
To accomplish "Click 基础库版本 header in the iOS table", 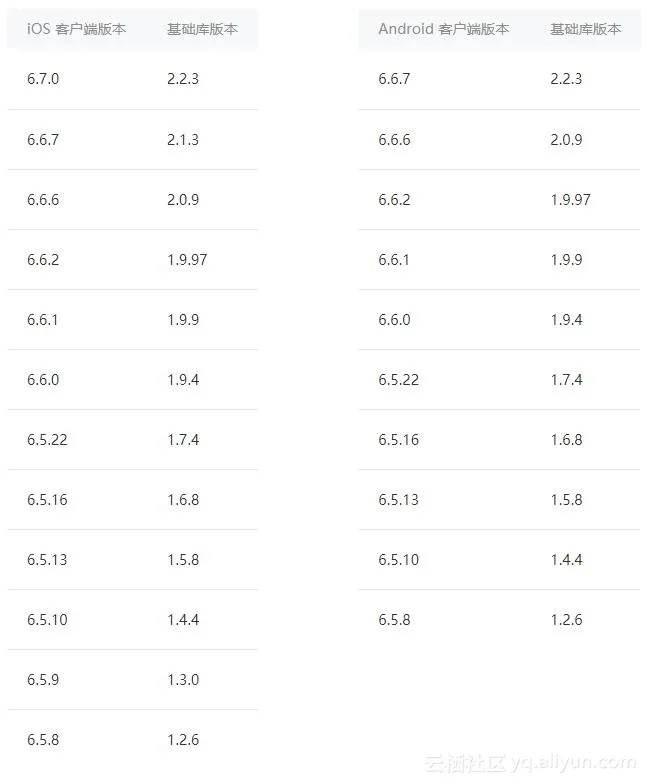I will tap(202, 29).
